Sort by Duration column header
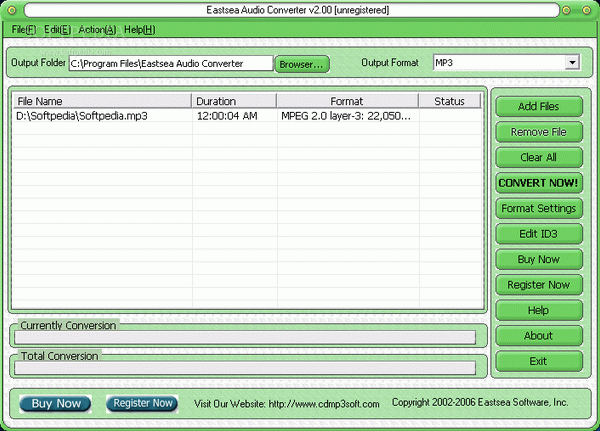Viewport: 600px width, 431px height. tap(234, 101)
